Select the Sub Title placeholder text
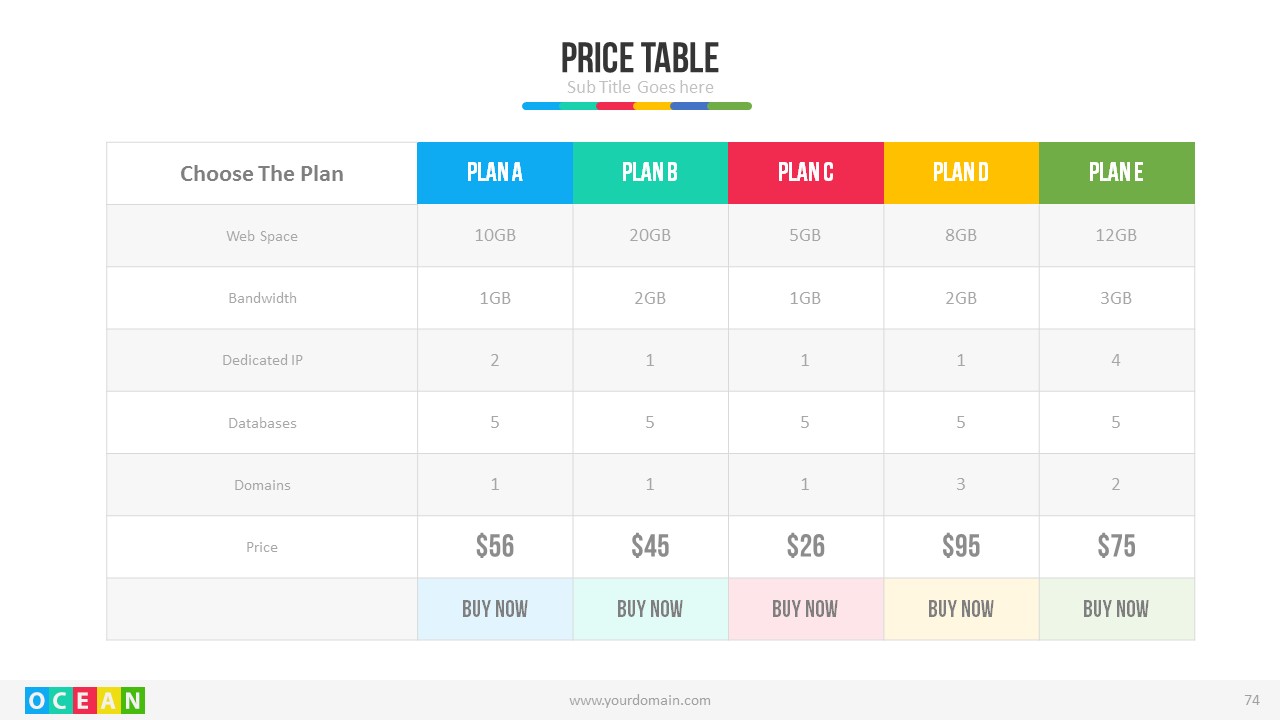The image size is (1280, 720). coord(640,87)
